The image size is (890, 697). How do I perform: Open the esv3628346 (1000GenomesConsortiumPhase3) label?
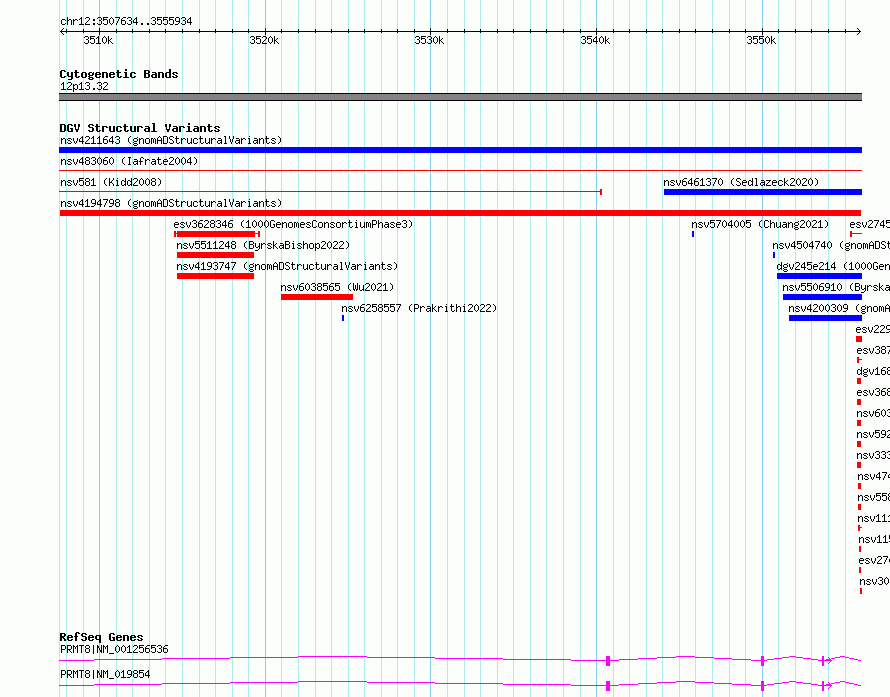click(x=293, y=224)
